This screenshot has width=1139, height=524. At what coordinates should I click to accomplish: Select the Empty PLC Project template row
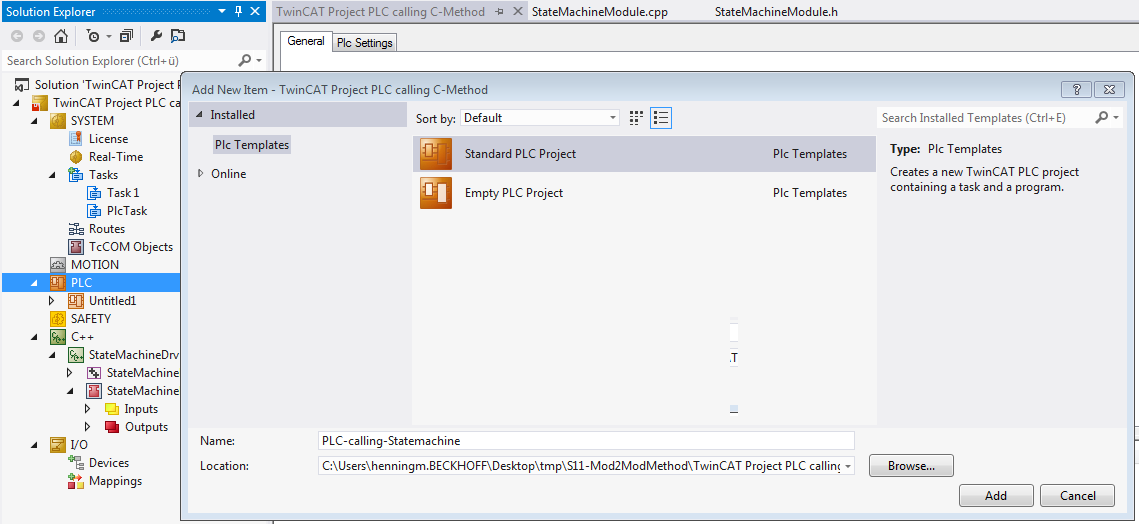click(x=644, y=193)
